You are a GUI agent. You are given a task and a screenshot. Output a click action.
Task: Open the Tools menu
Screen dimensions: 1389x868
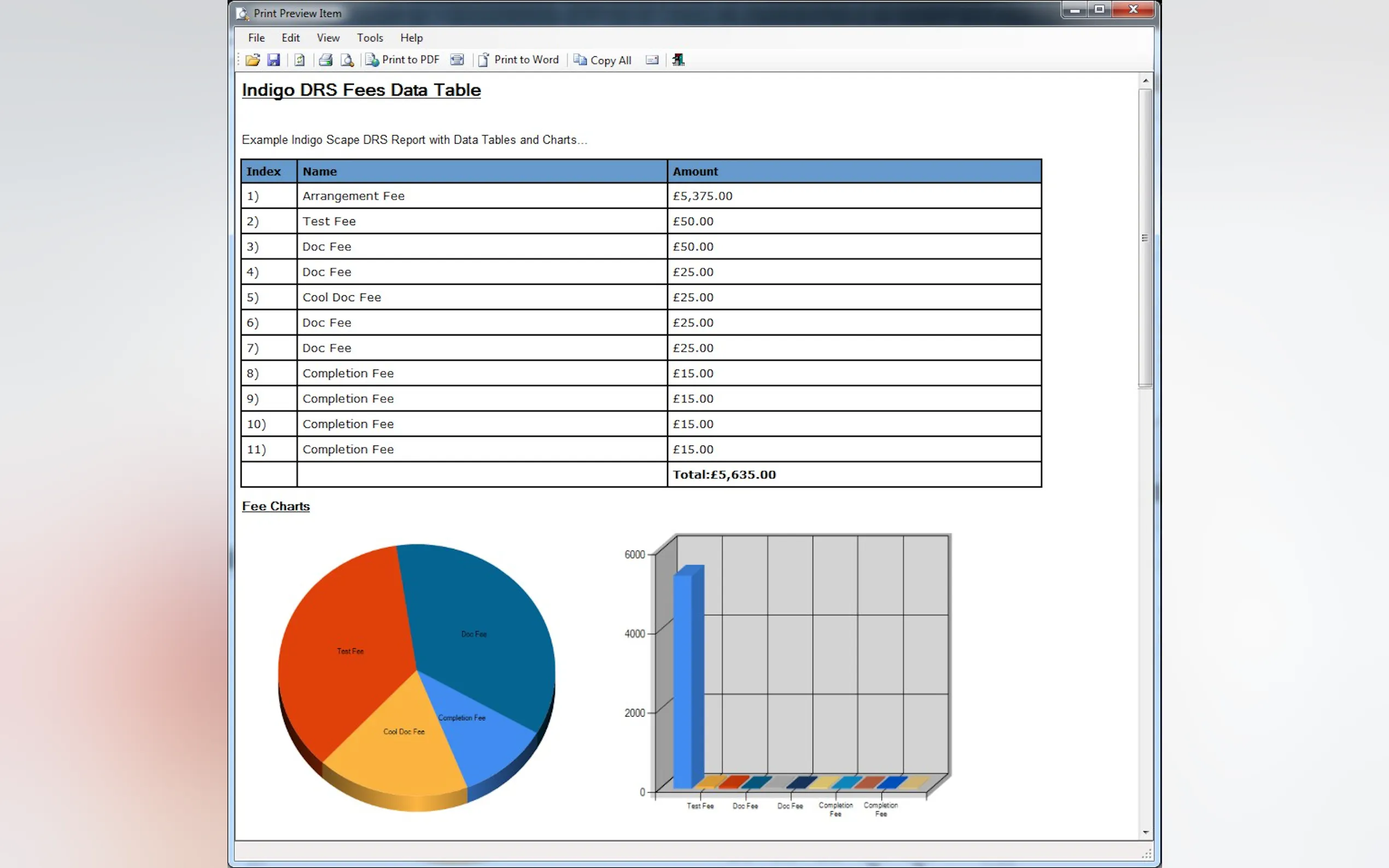pyautogui.click(x=370, y=38)
